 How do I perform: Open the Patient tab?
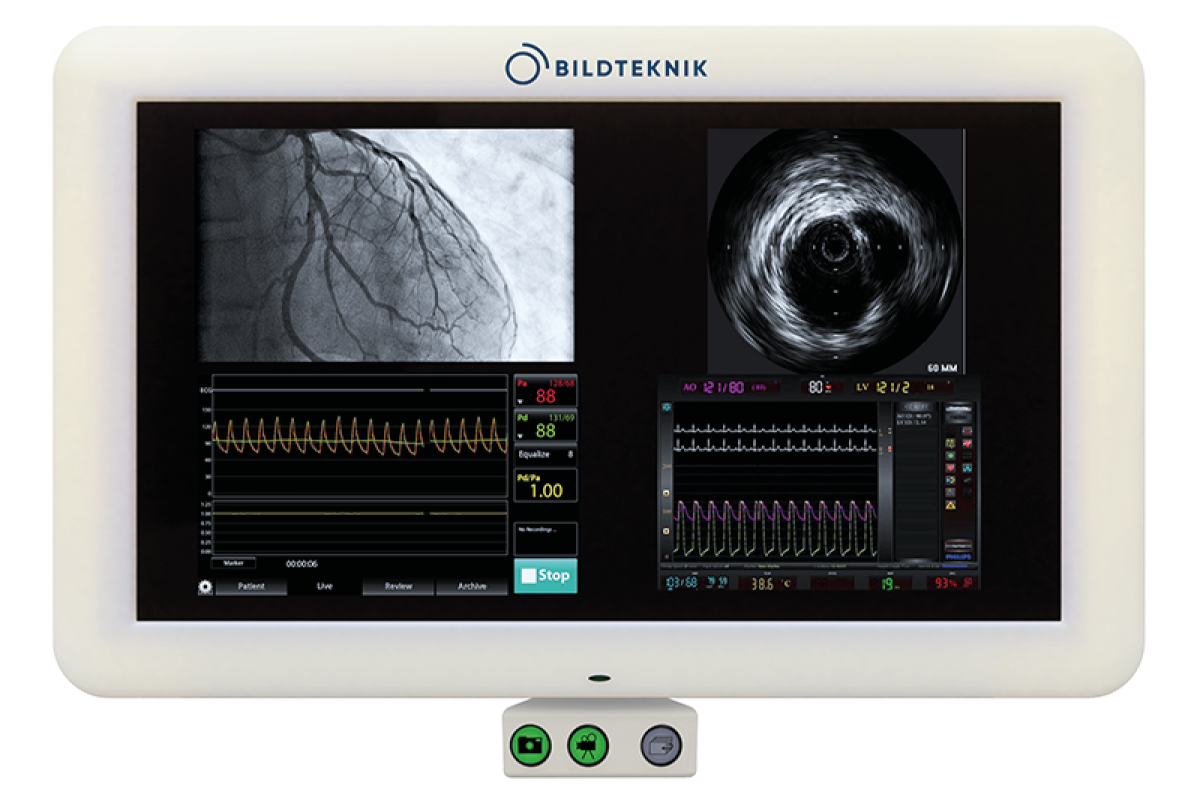(252, 586)
